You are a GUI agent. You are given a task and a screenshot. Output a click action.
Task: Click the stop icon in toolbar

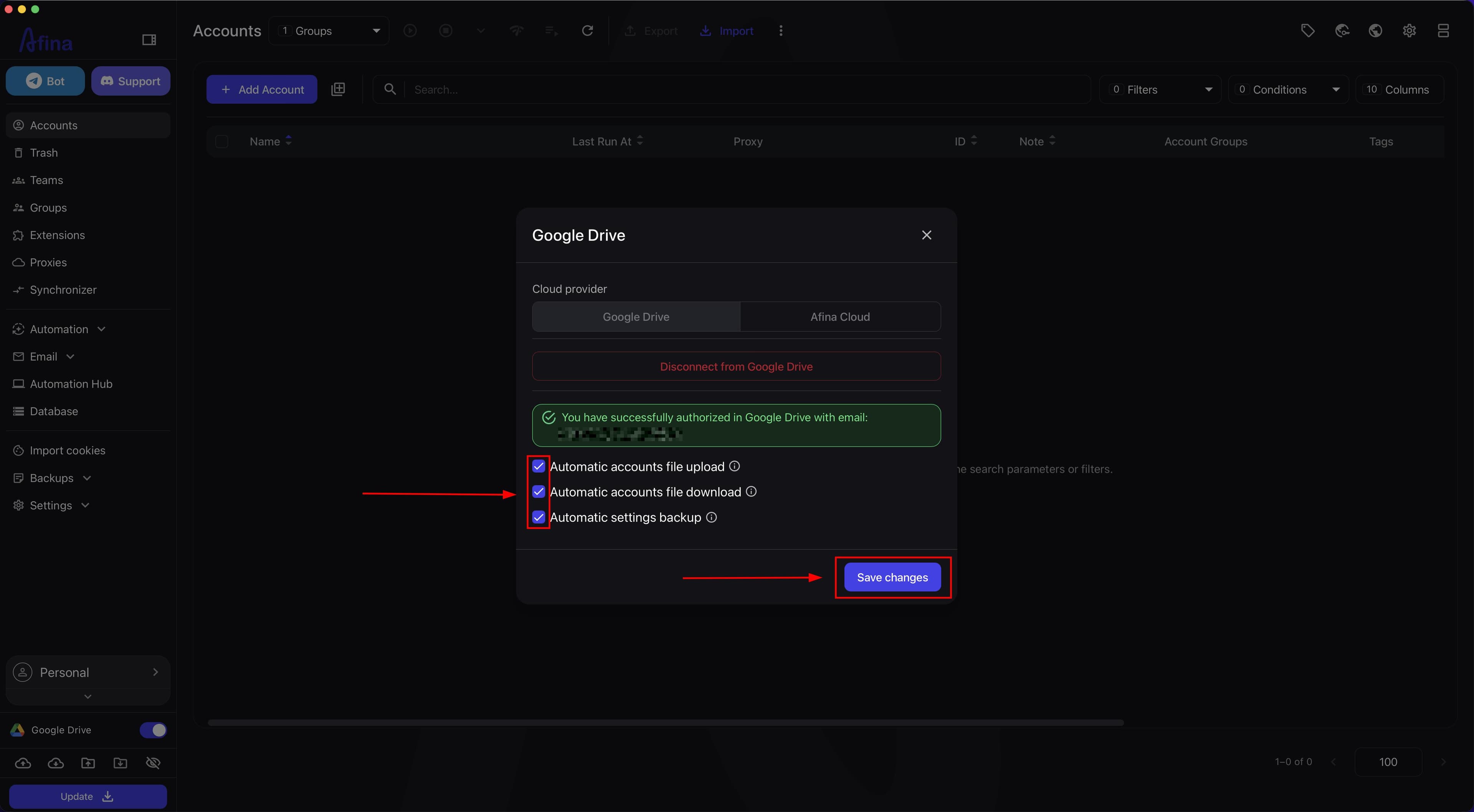(446, 31)
